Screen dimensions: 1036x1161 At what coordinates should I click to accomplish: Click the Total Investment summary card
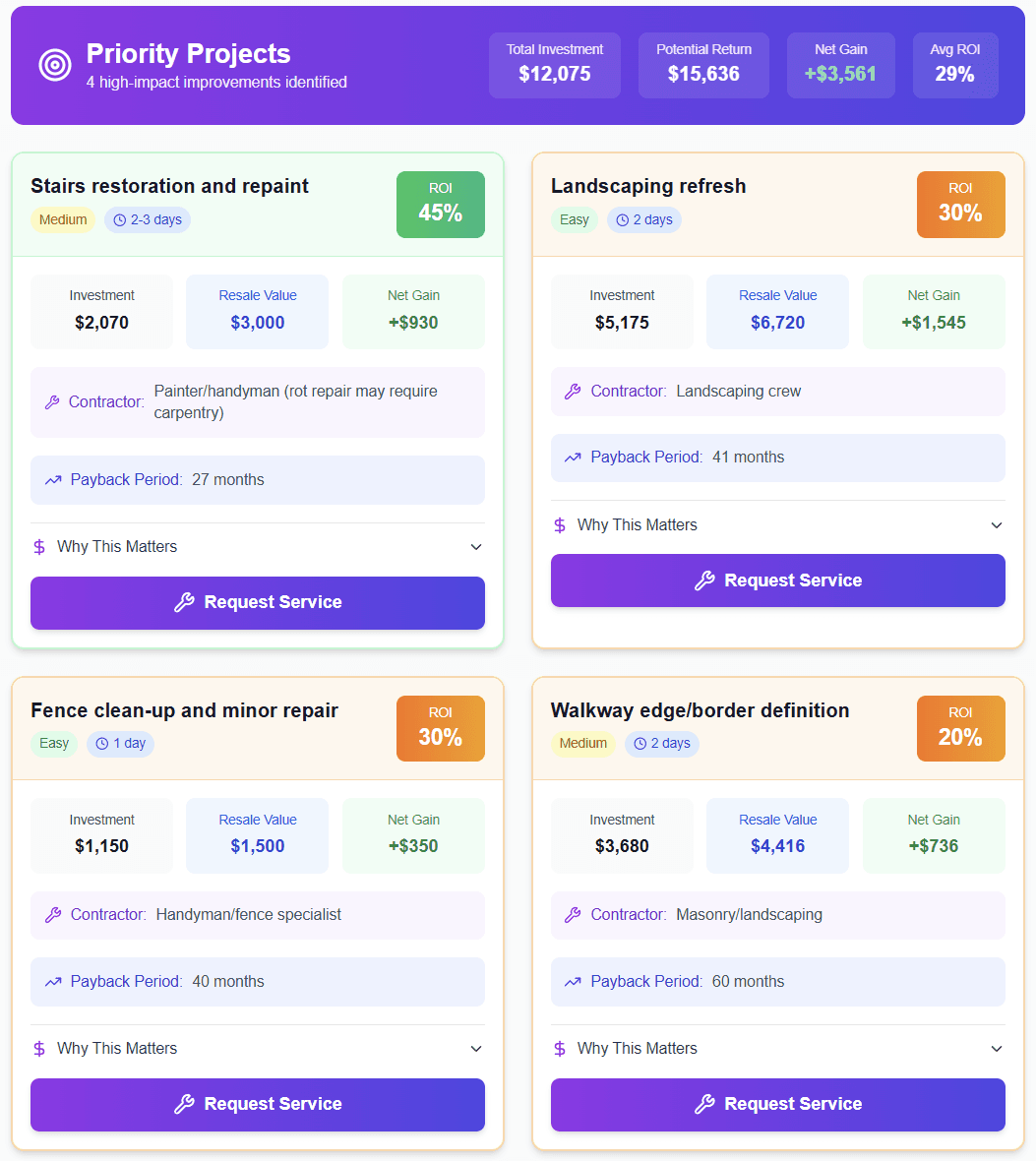pos(555,65)
